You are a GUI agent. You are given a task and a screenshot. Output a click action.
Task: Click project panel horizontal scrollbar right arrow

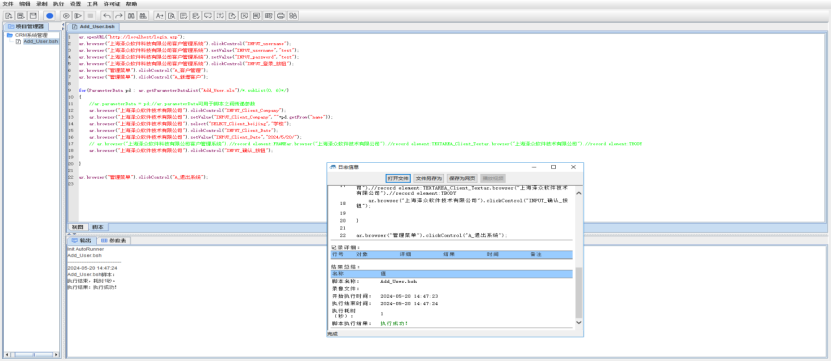pyautogui.click(x=55, y=355)
